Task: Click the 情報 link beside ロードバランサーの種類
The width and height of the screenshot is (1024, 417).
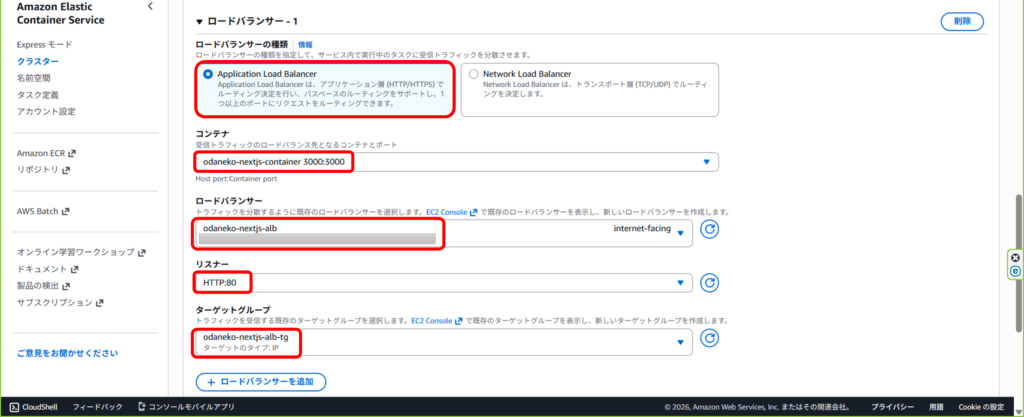Action: [x=305, y=44]
